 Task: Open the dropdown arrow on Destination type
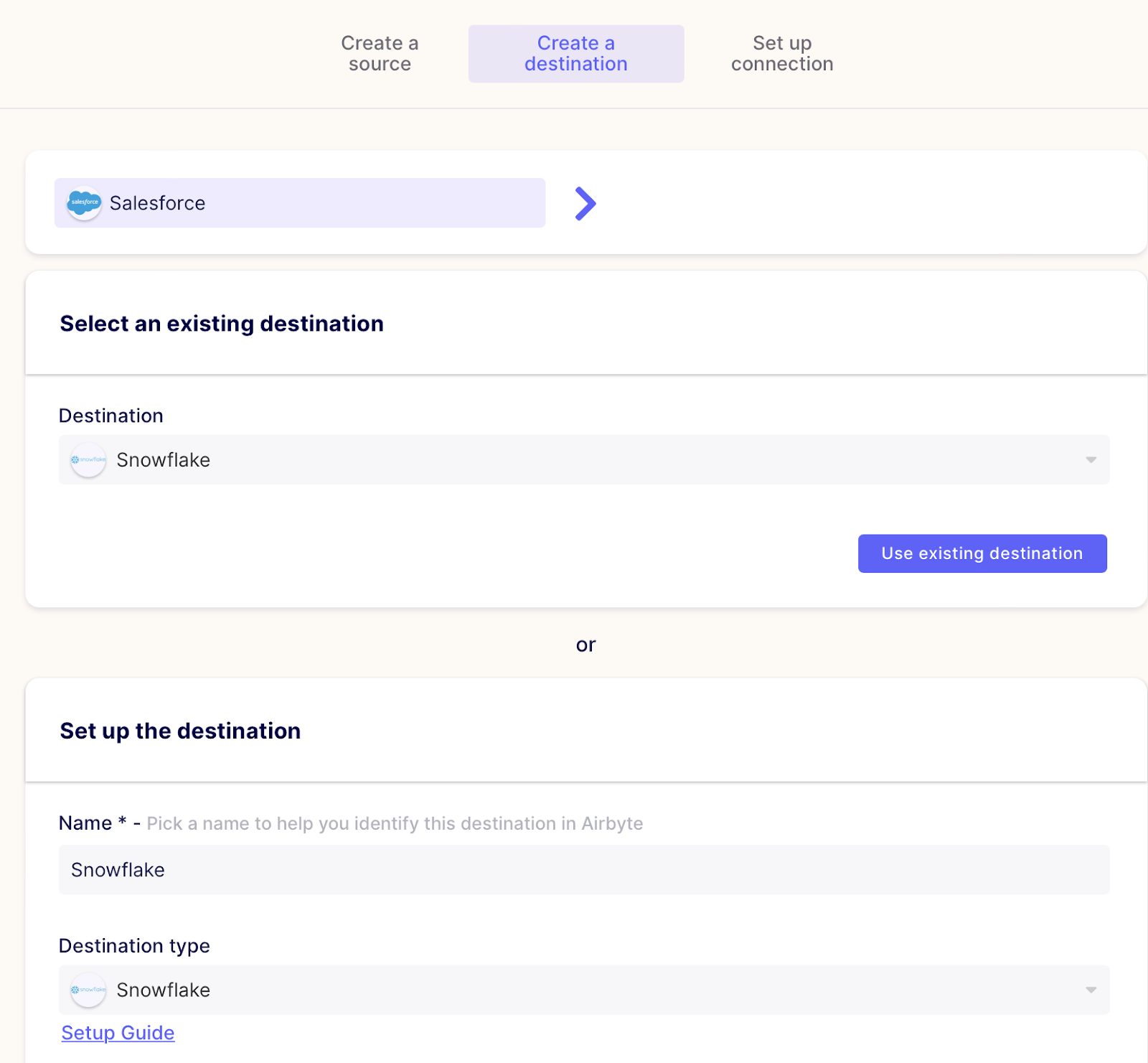pos(1090,990)
